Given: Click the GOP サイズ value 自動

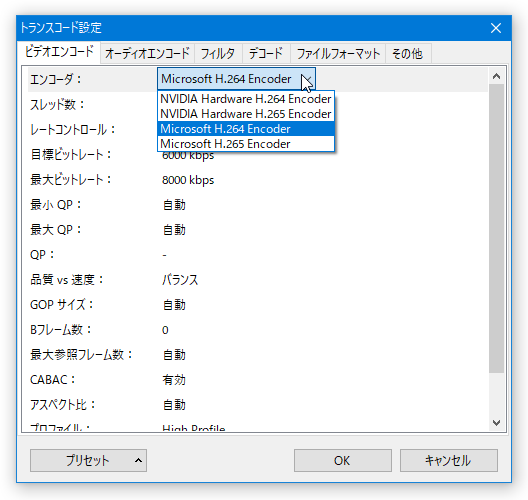Looking at the screenshot, I should coord(174,305).
